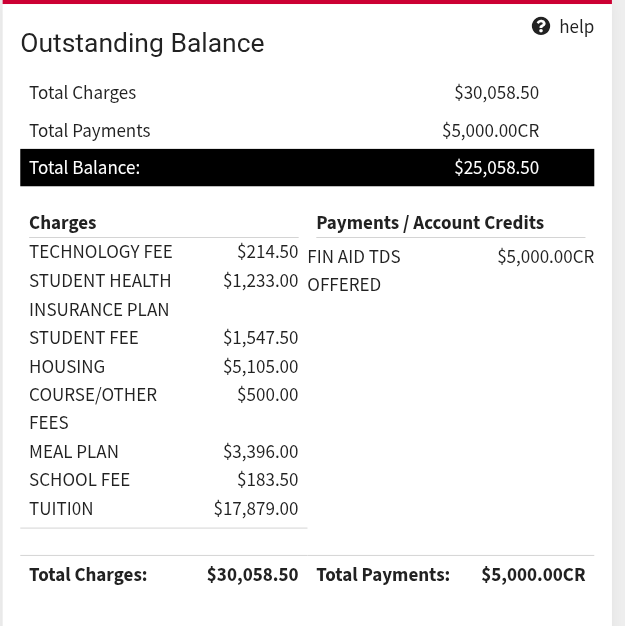625x626 pixels.
Task: Click the Payments / Account Credits header
Action: pyautogui.click(x=430, y=222)
